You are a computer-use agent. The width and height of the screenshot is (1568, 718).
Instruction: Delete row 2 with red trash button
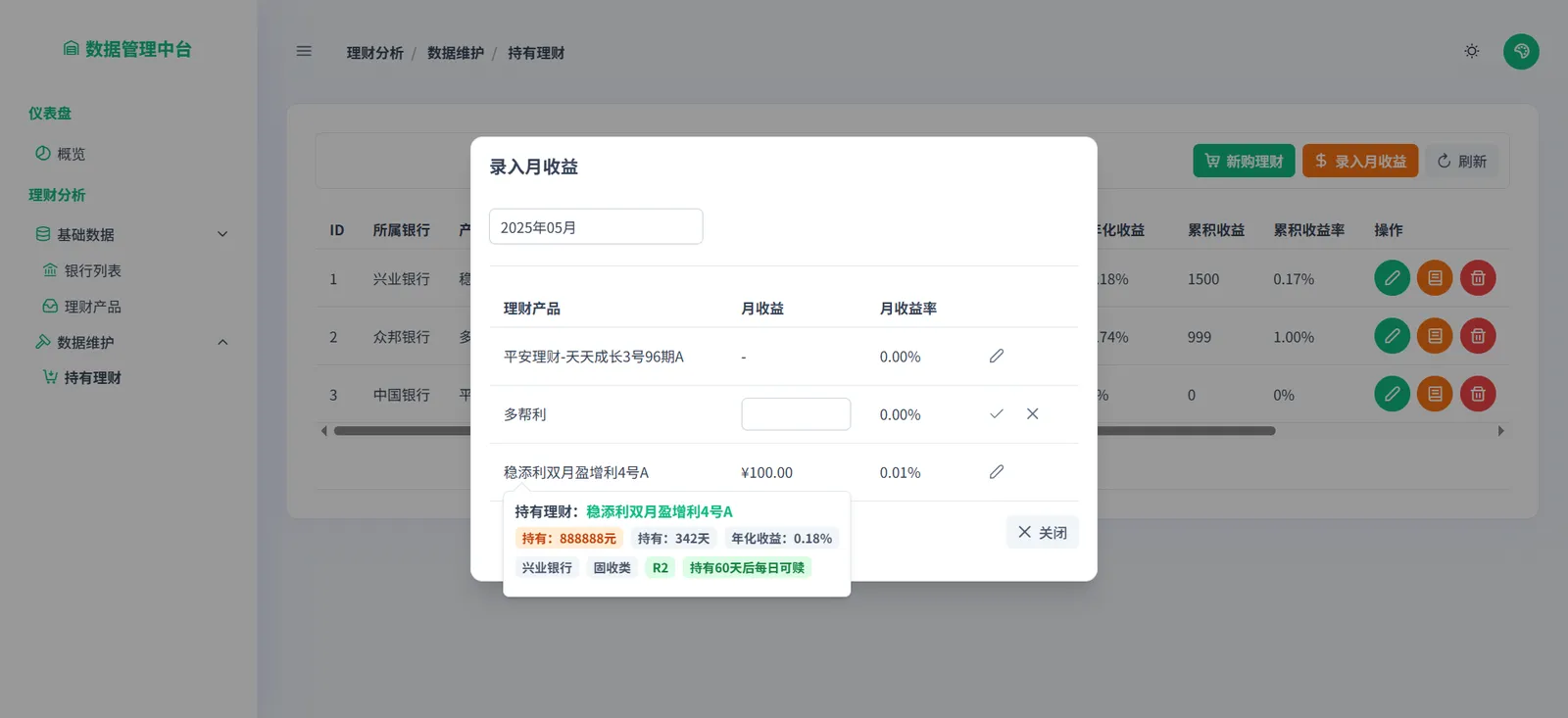1478,336
